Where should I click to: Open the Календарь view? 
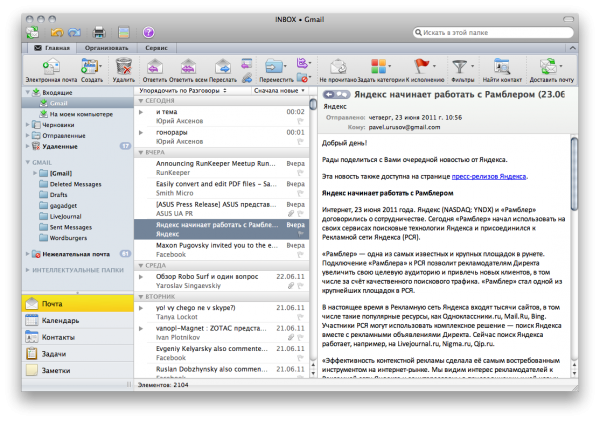[x=78, y=320]
